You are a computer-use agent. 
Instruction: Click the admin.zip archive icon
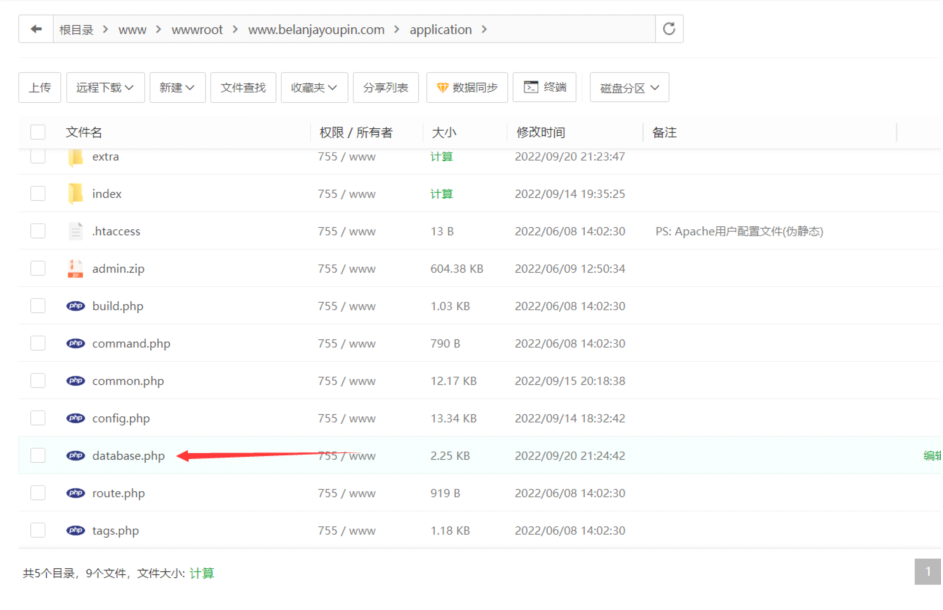click(75, 268)
